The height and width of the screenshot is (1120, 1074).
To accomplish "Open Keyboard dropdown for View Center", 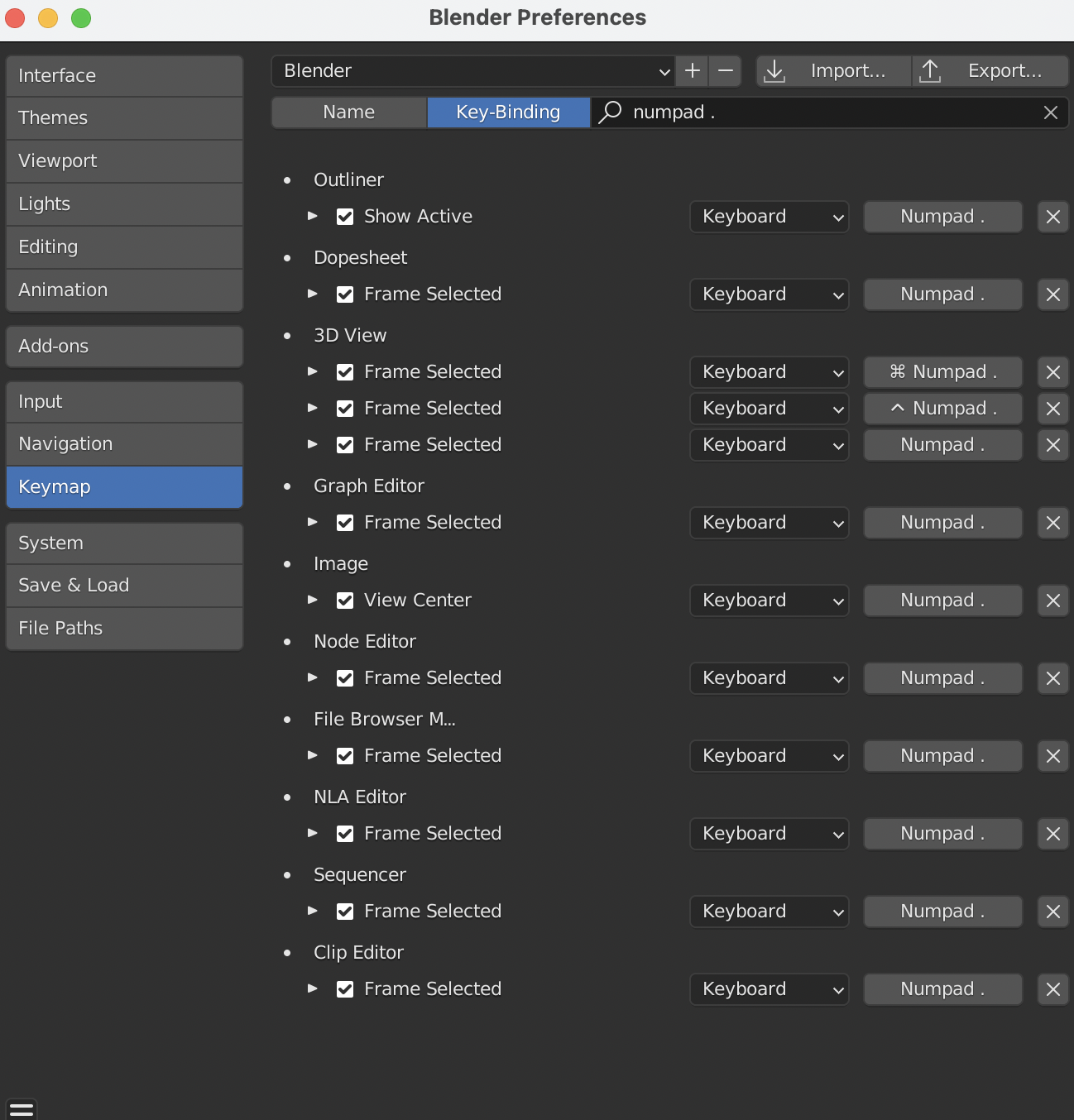I will [x=770, y=601].
